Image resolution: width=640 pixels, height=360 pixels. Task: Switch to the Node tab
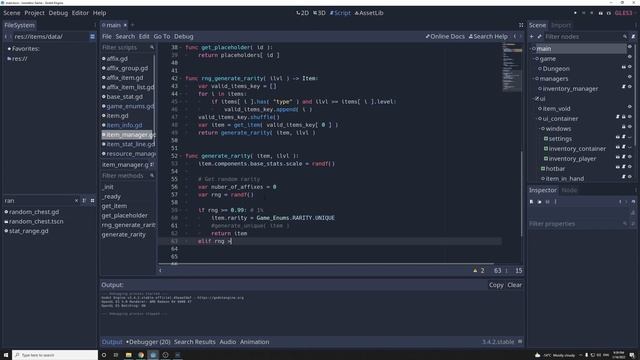(x=569, y=190)
